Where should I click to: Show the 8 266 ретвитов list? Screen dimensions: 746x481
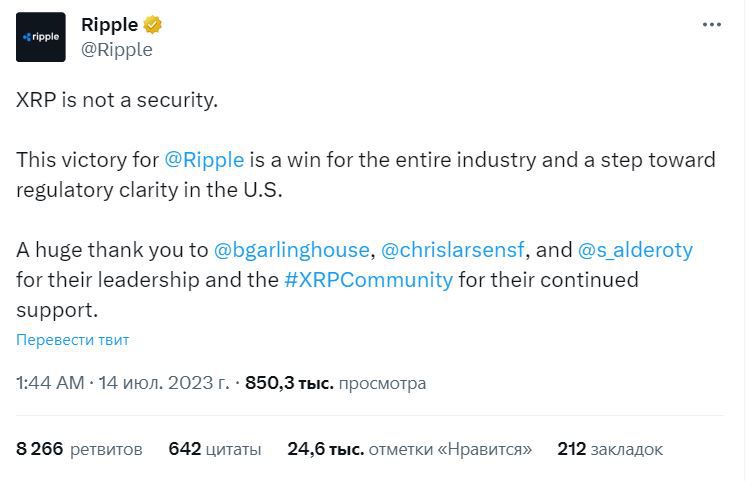point(79,449)
